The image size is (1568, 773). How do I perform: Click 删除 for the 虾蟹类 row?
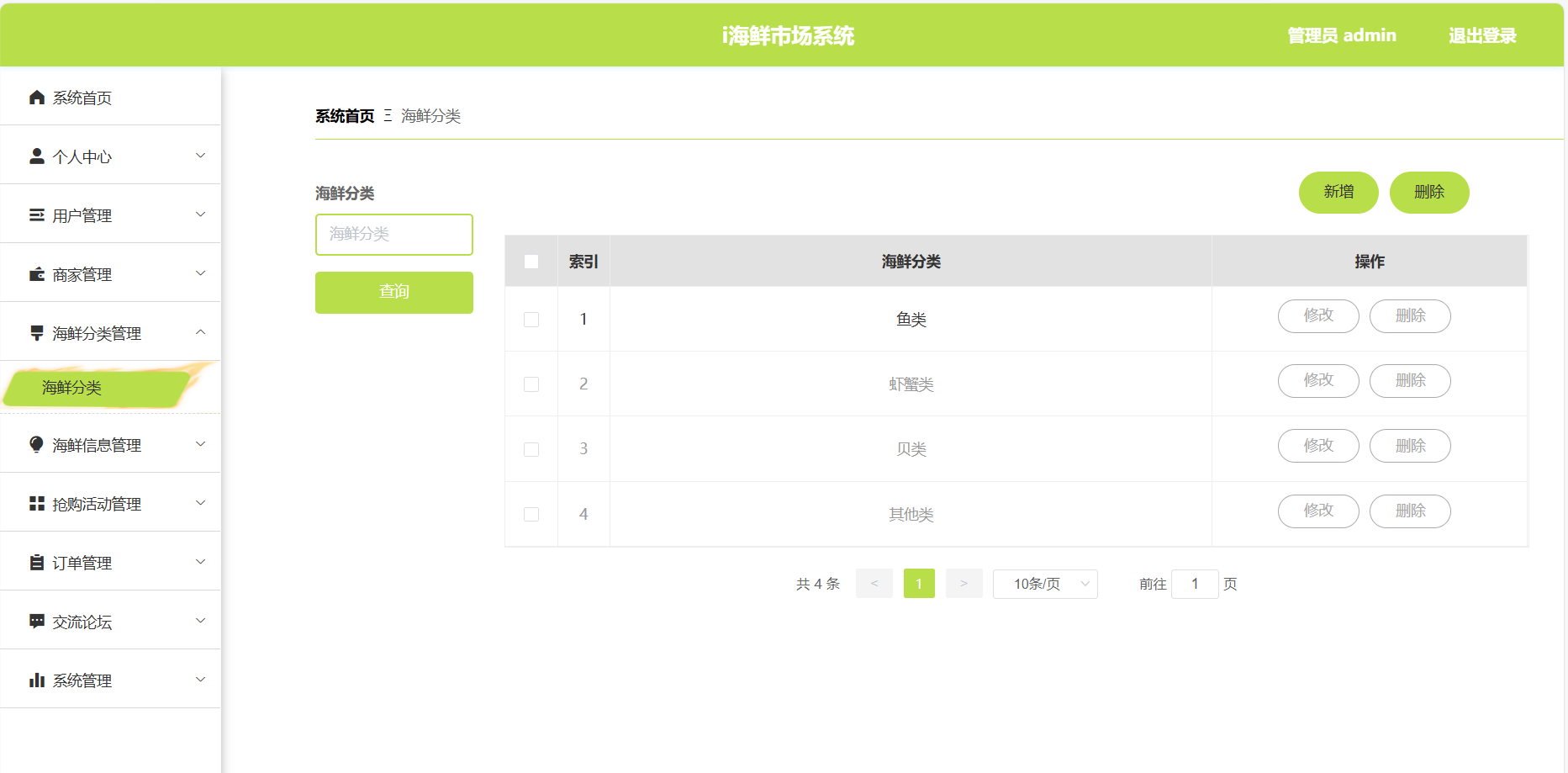coord(1410,381)
